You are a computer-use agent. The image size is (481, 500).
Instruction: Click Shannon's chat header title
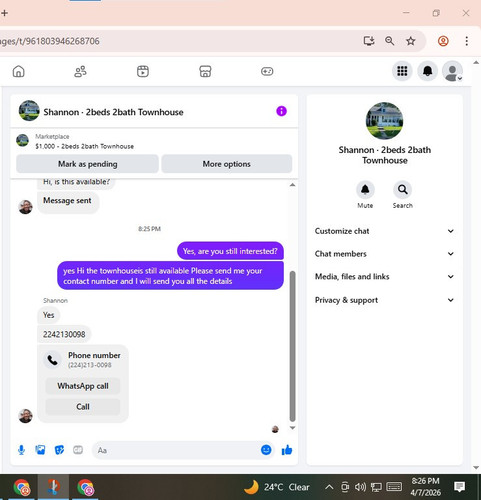click(x=113, y=112)
